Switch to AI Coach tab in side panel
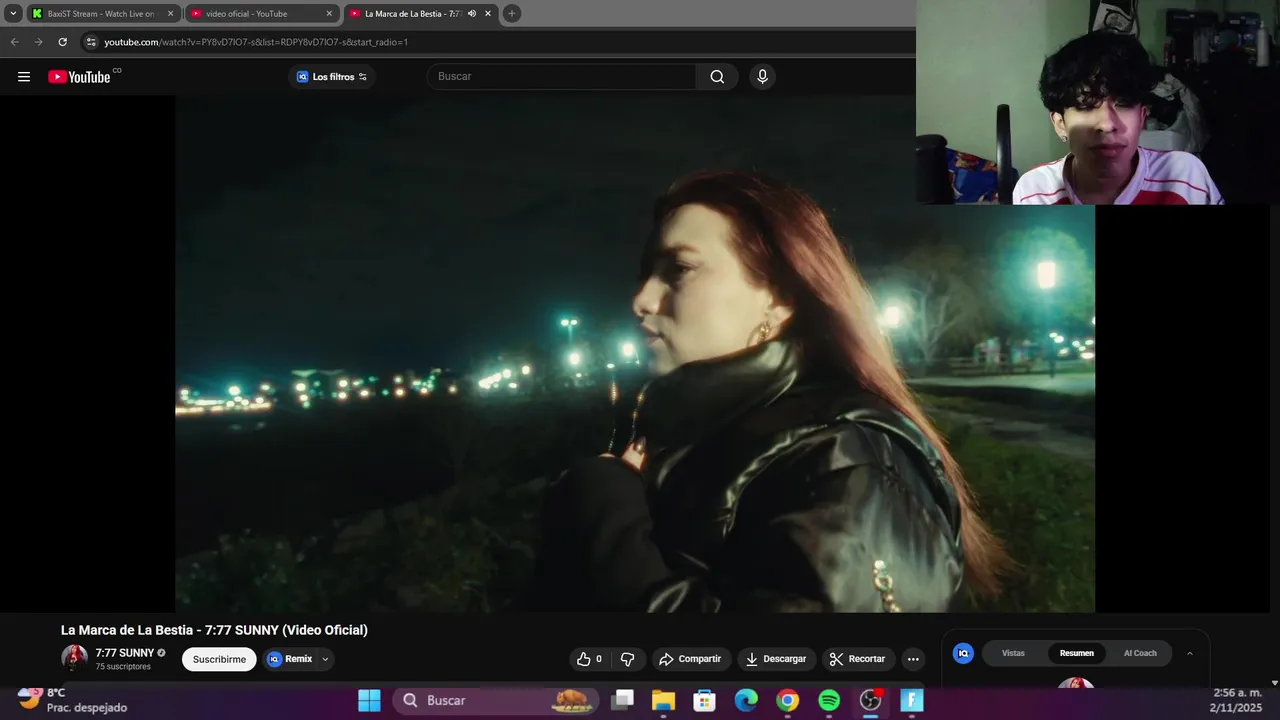Image resolution: width=1280 pixels, height=720 pixels. (1140, 653)
